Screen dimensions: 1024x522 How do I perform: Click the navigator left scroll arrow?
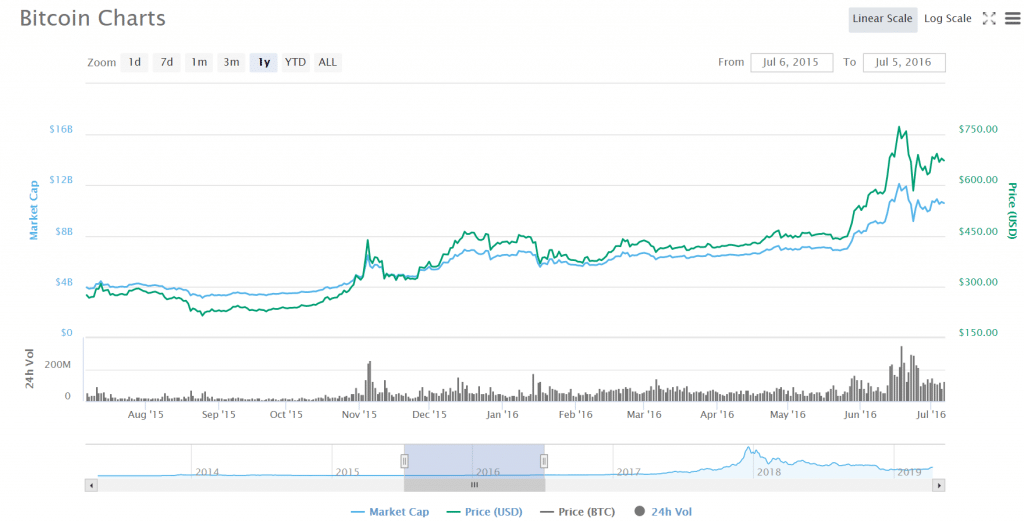click(x=92, y=485)
